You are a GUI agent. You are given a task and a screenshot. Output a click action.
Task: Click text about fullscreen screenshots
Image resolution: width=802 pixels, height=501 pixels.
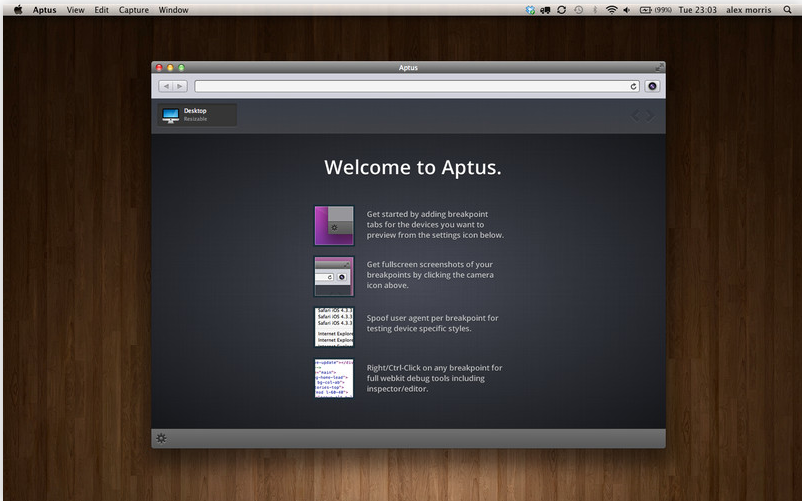[x=430, y=275]
